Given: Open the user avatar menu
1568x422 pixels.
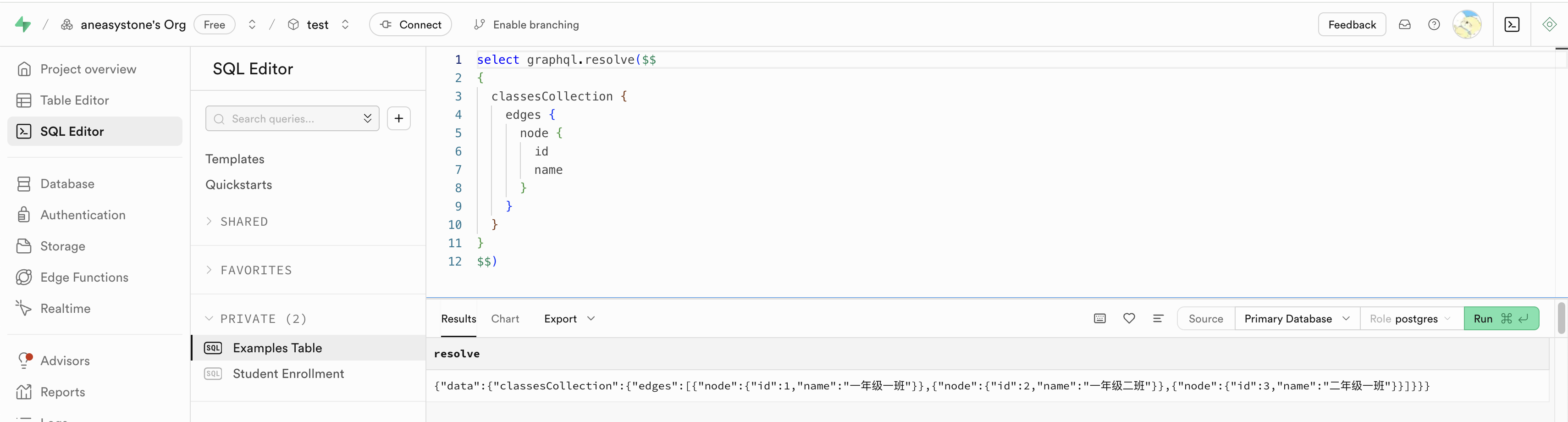Looking at the screenshot, I should click(x=1467, y=24).
